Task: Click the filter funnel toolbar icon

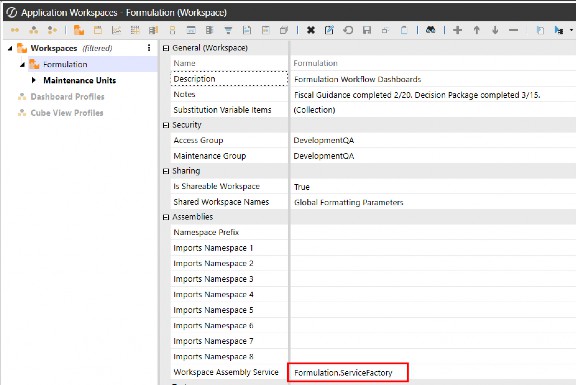Action: pyautogui.click(x=228, y=30)
